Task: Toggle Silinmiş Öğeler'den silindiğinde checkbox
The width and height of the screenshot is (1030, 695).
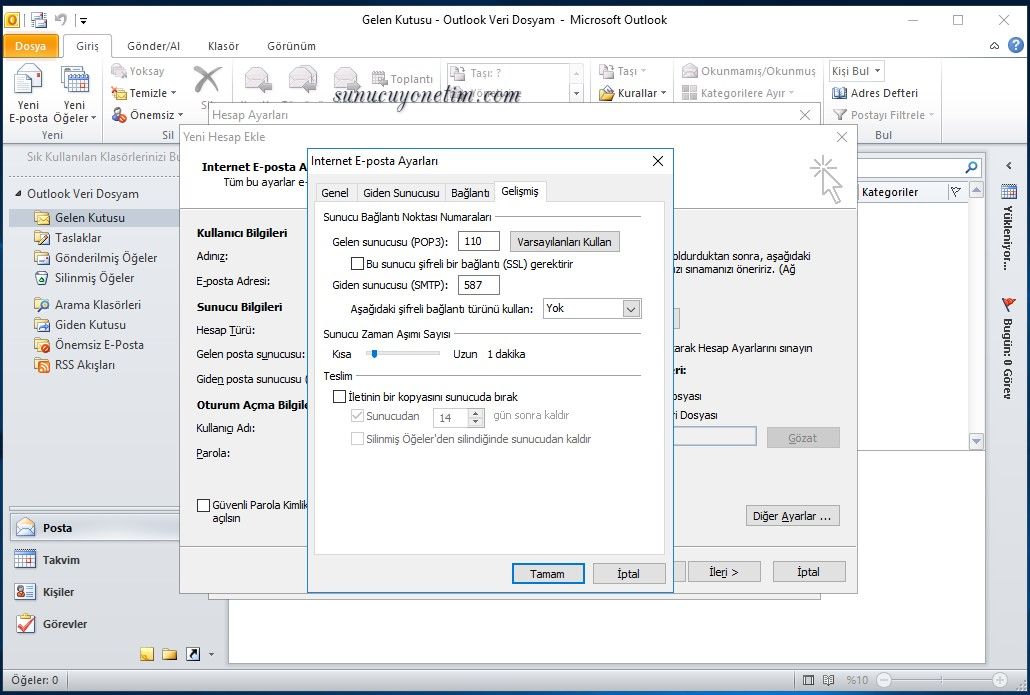Action: click(x=357, y=439)
